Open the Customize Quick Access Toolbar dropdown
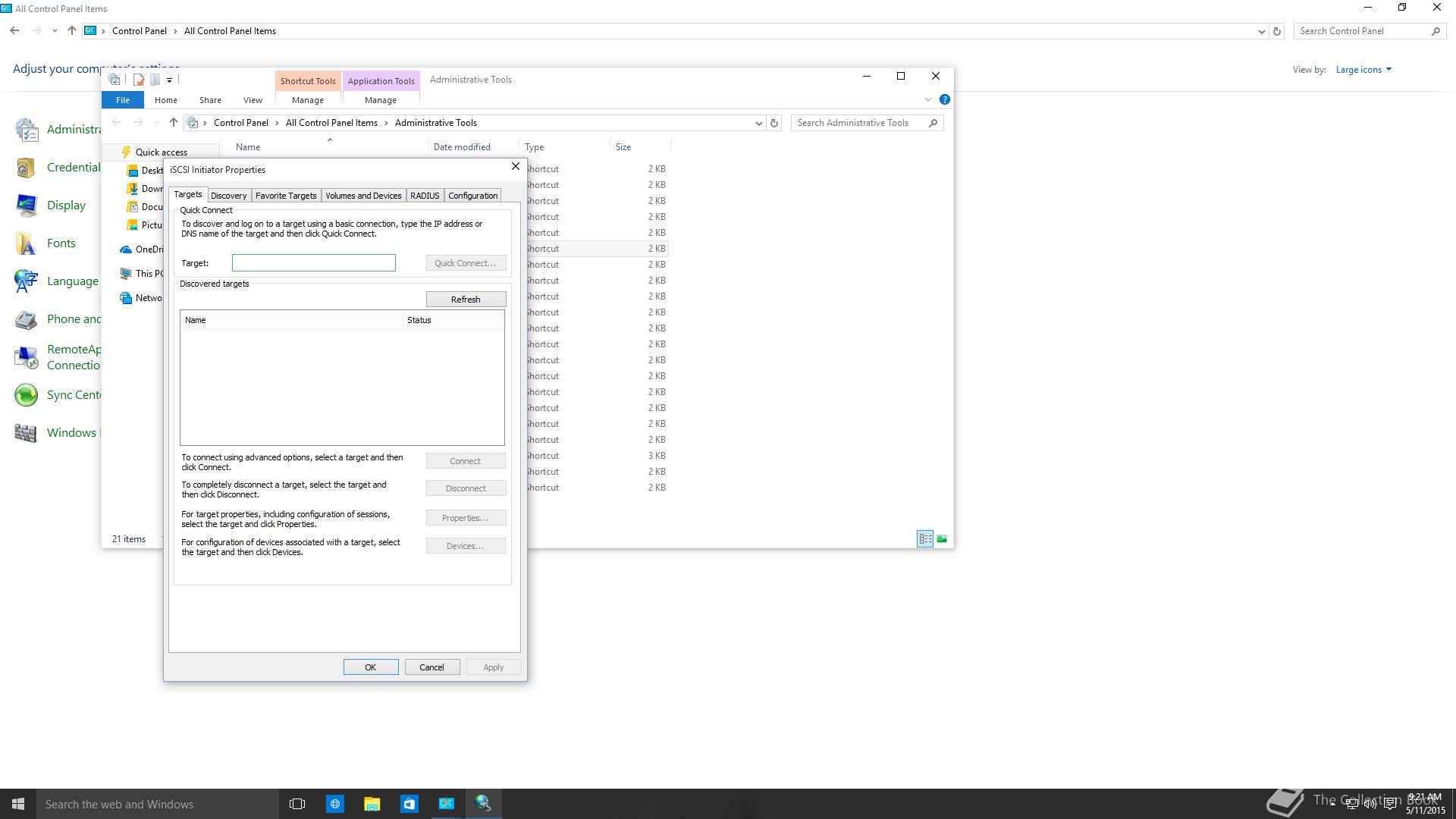1456x819 pixels. tap(169, 80)
